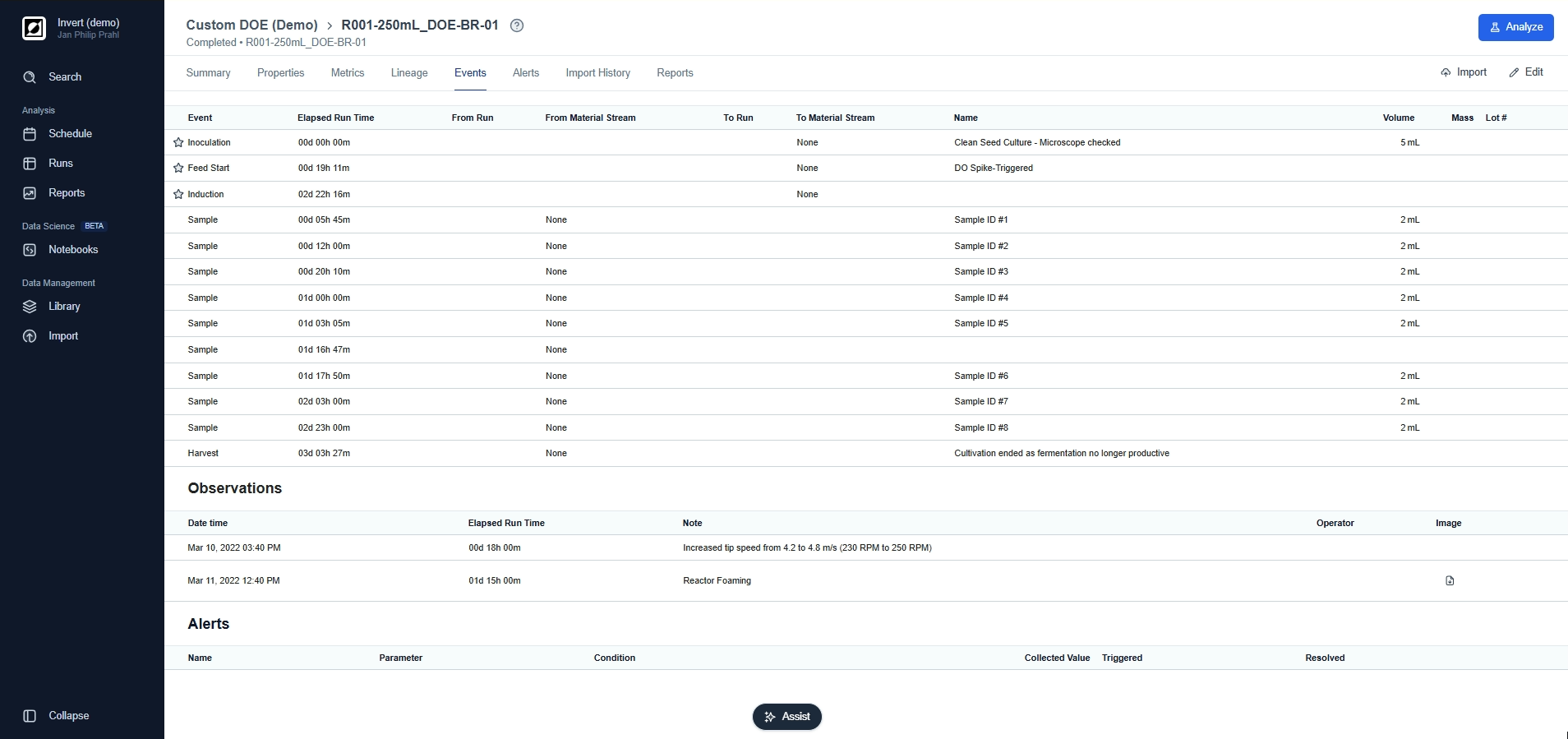This screenshot has width=1568, height=739.
Task: Click Import button near Edit
Action: click(1464, 72)
